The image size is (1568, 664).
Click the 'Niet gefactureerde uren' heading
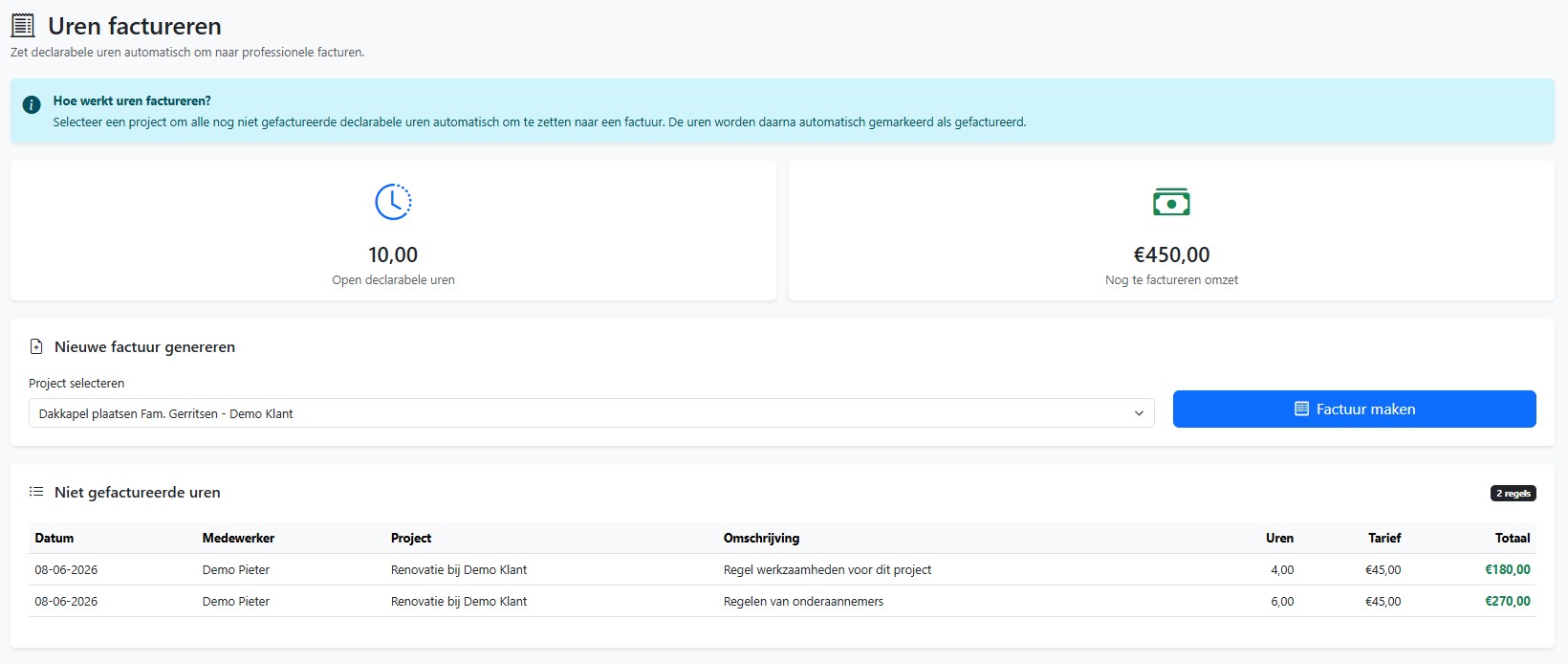tap(138, 492)
